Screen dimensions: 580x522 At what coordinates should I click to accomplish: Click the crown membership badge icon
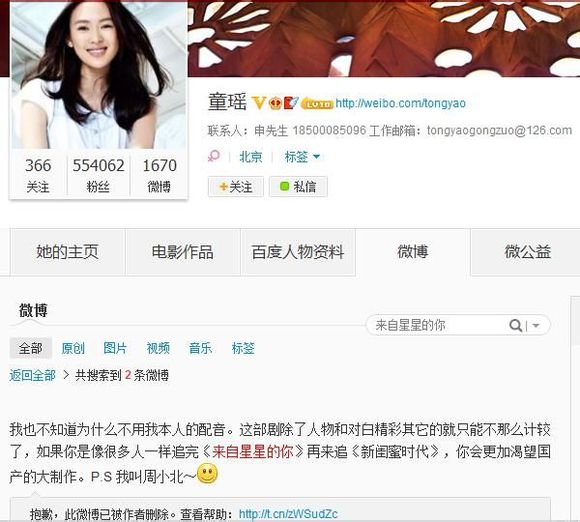(275, 103)
